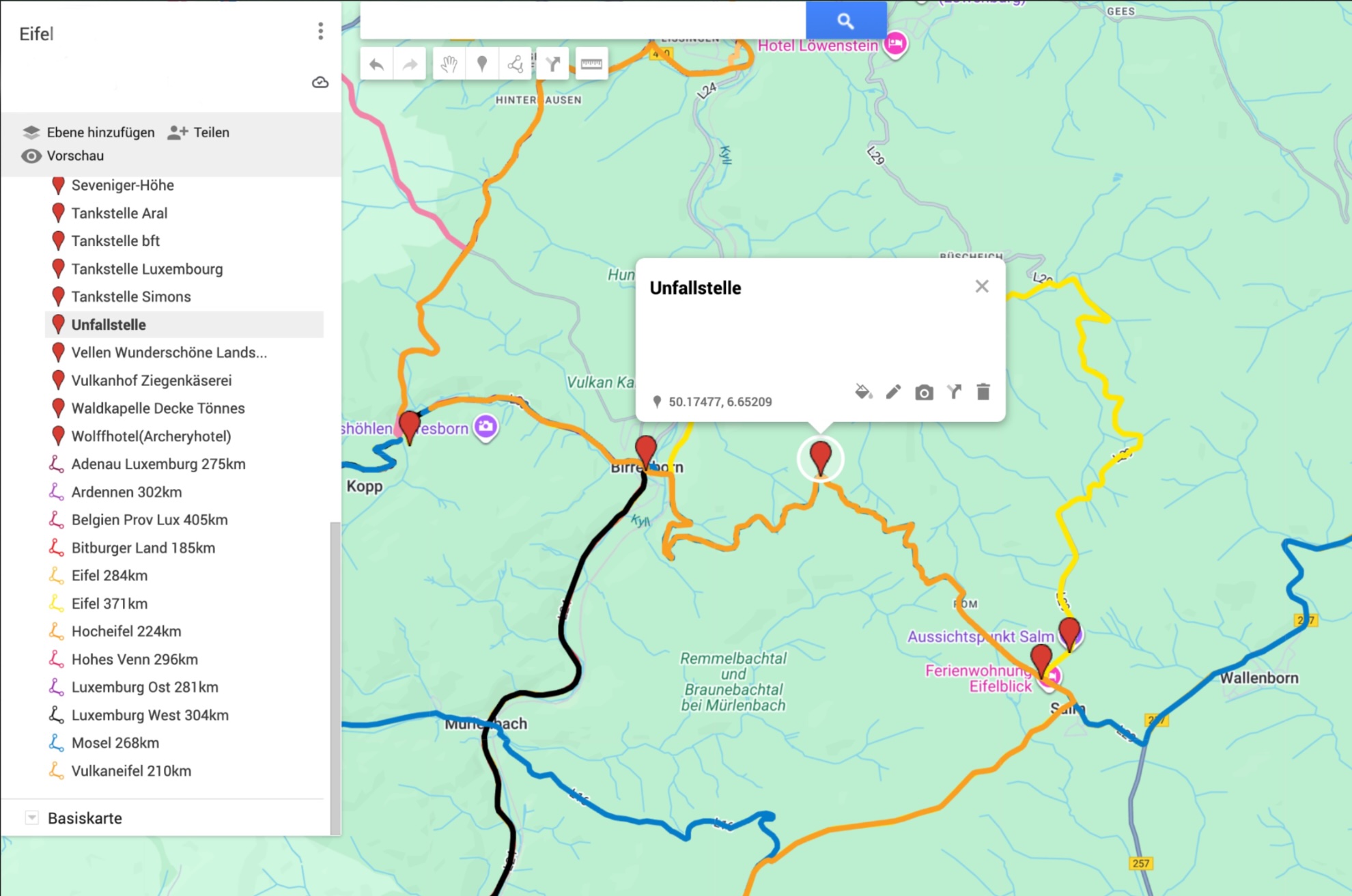Open the three-dot map options menu
This screenshot has width=1352, height=896.
pos(320,31)
